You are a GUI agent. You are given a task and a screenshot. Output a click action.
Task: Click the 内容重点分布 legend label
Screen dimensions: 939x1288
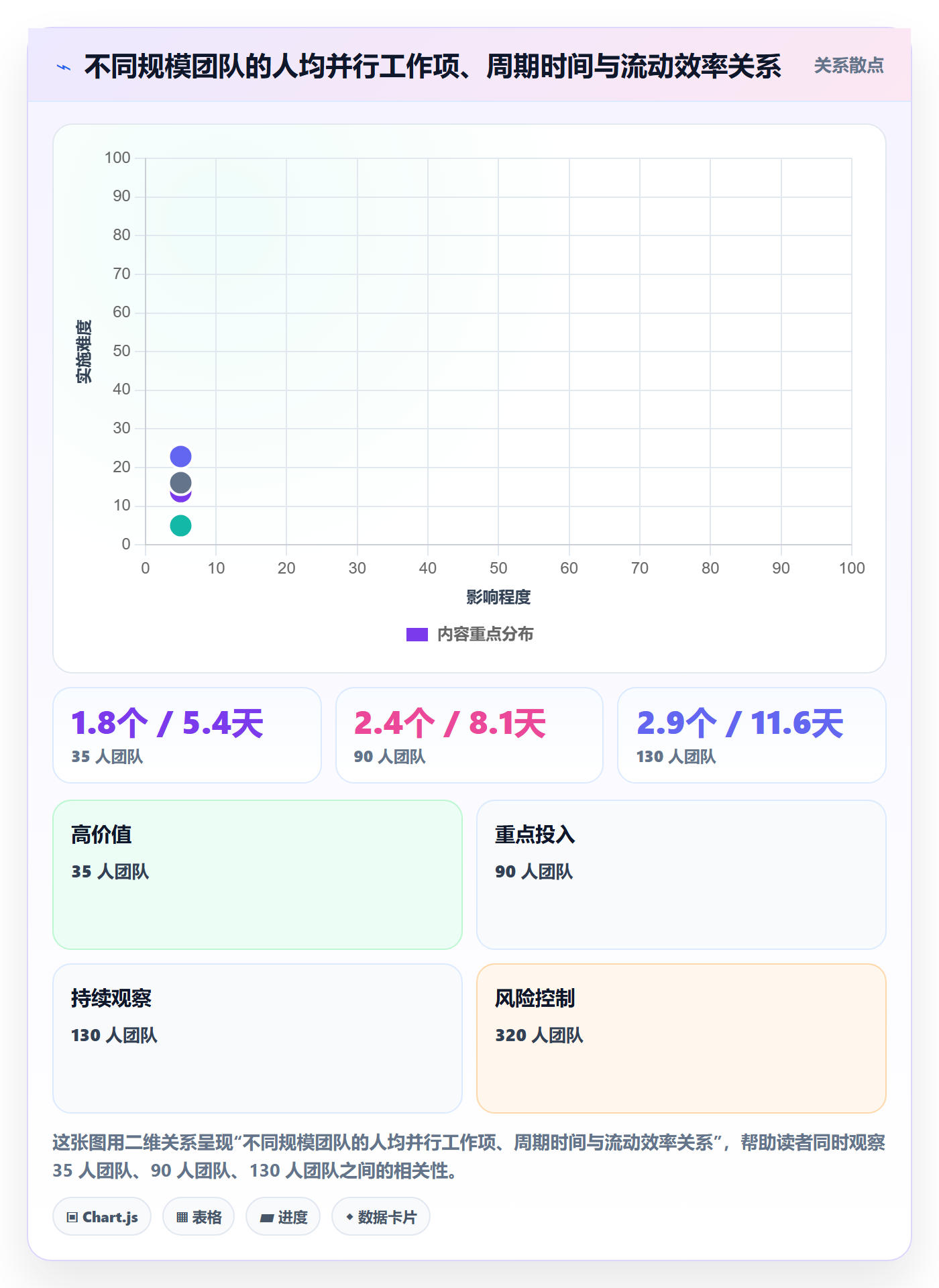click(485, 635)
